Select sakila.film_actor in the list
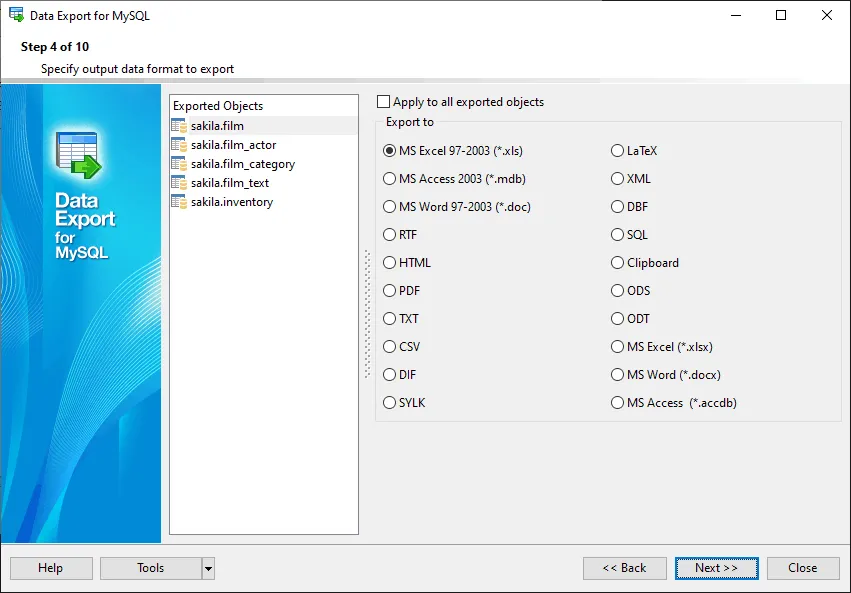This screenshot has height=593, width=851. tap(264, 145)
